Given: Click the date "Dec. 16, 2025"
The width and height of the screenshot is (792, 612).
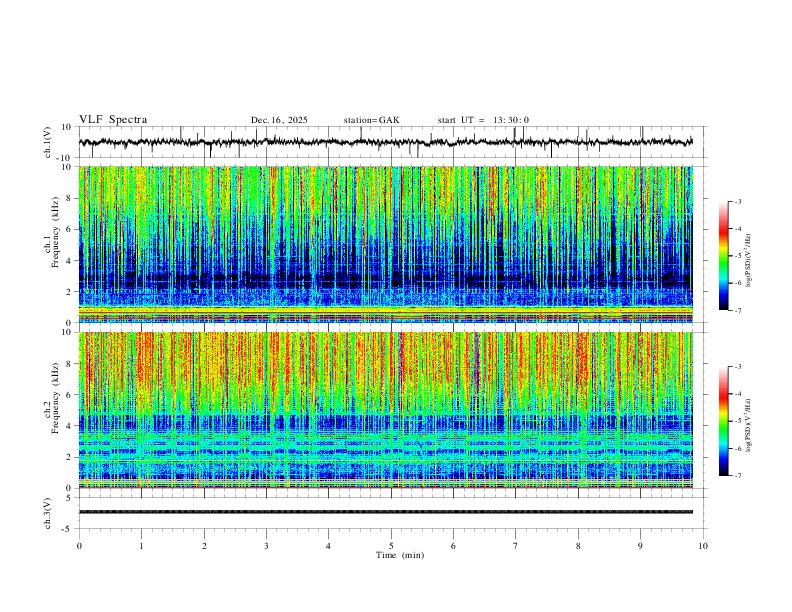Looking at the screenshot, I should click(x=279, y=120).
